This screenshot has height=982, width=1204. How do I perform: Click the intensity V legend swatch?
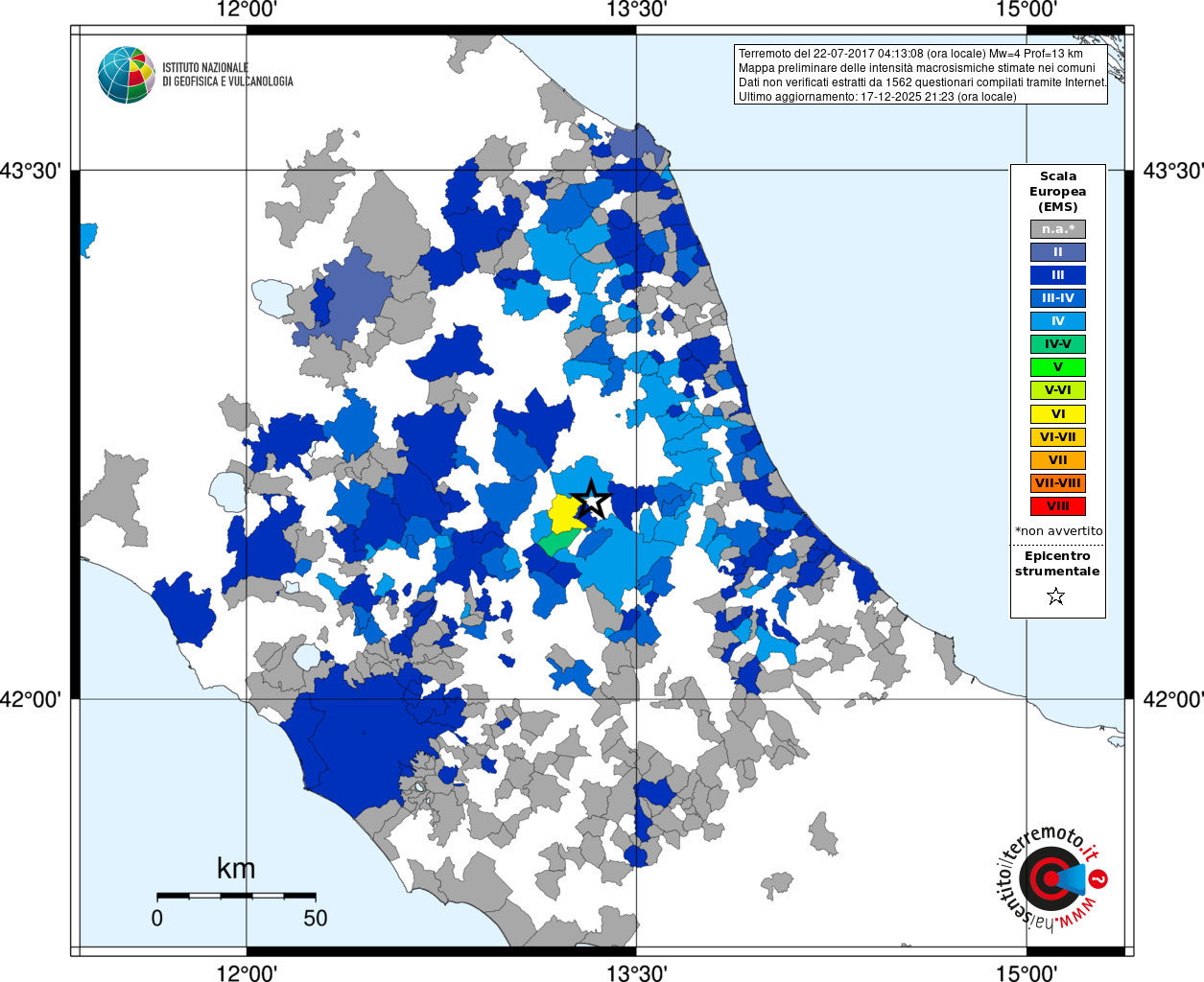coord(1058,367)
